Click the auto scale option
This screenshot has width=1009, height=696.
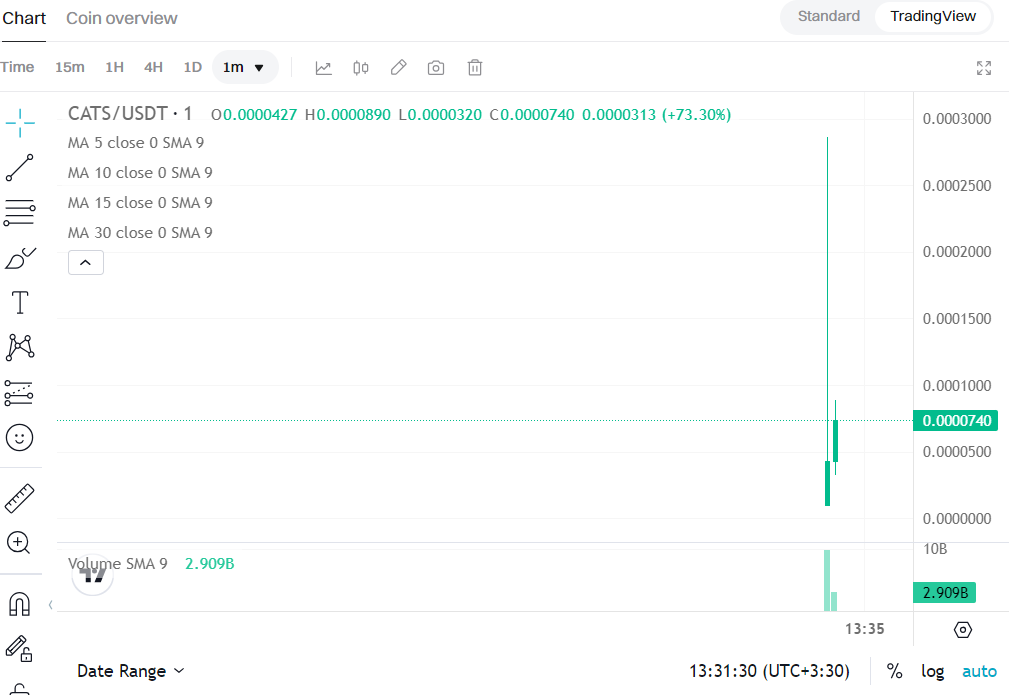click(x=979, y=671)
